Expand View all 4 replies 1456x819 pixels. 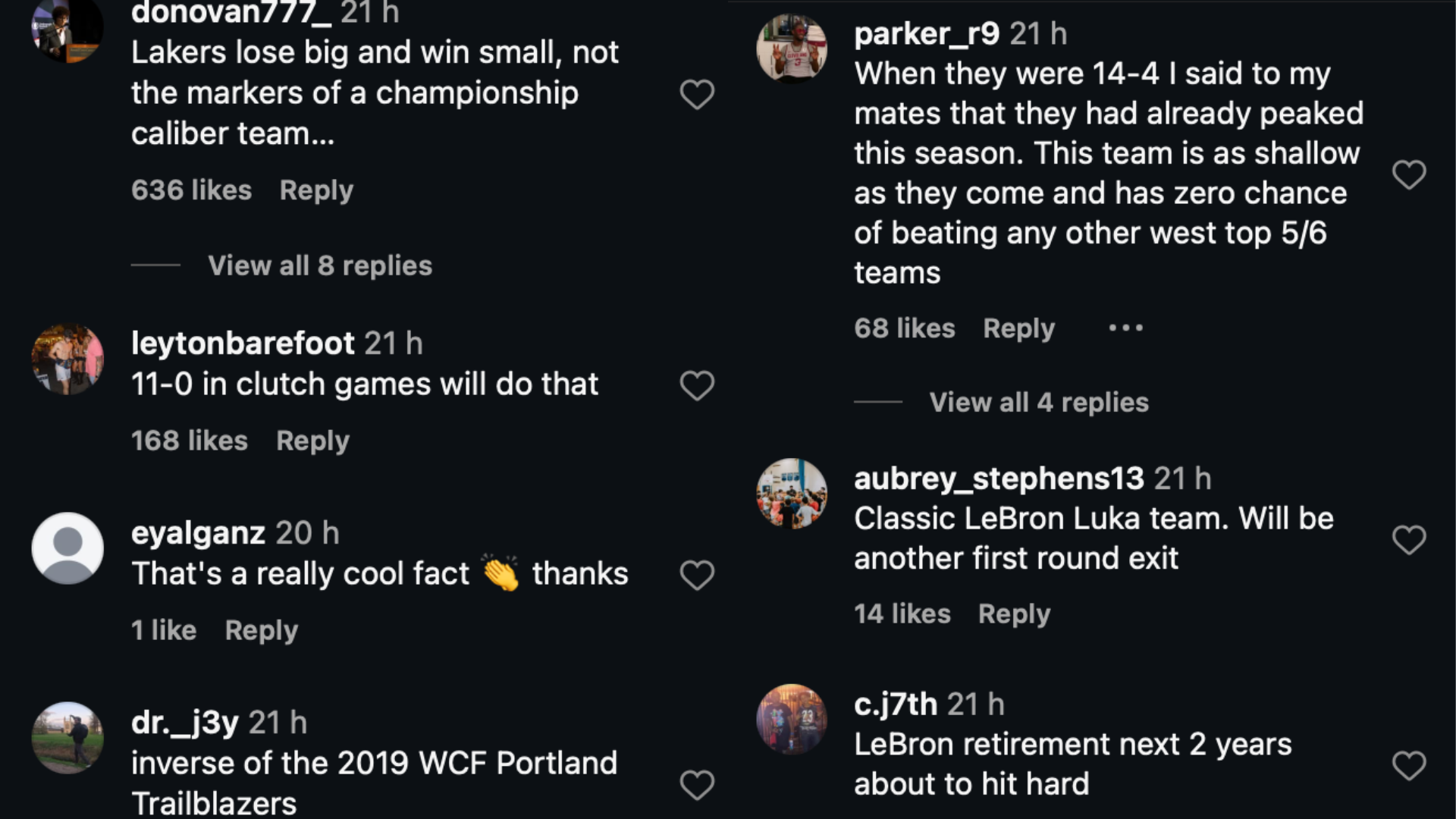point(1039,402)
